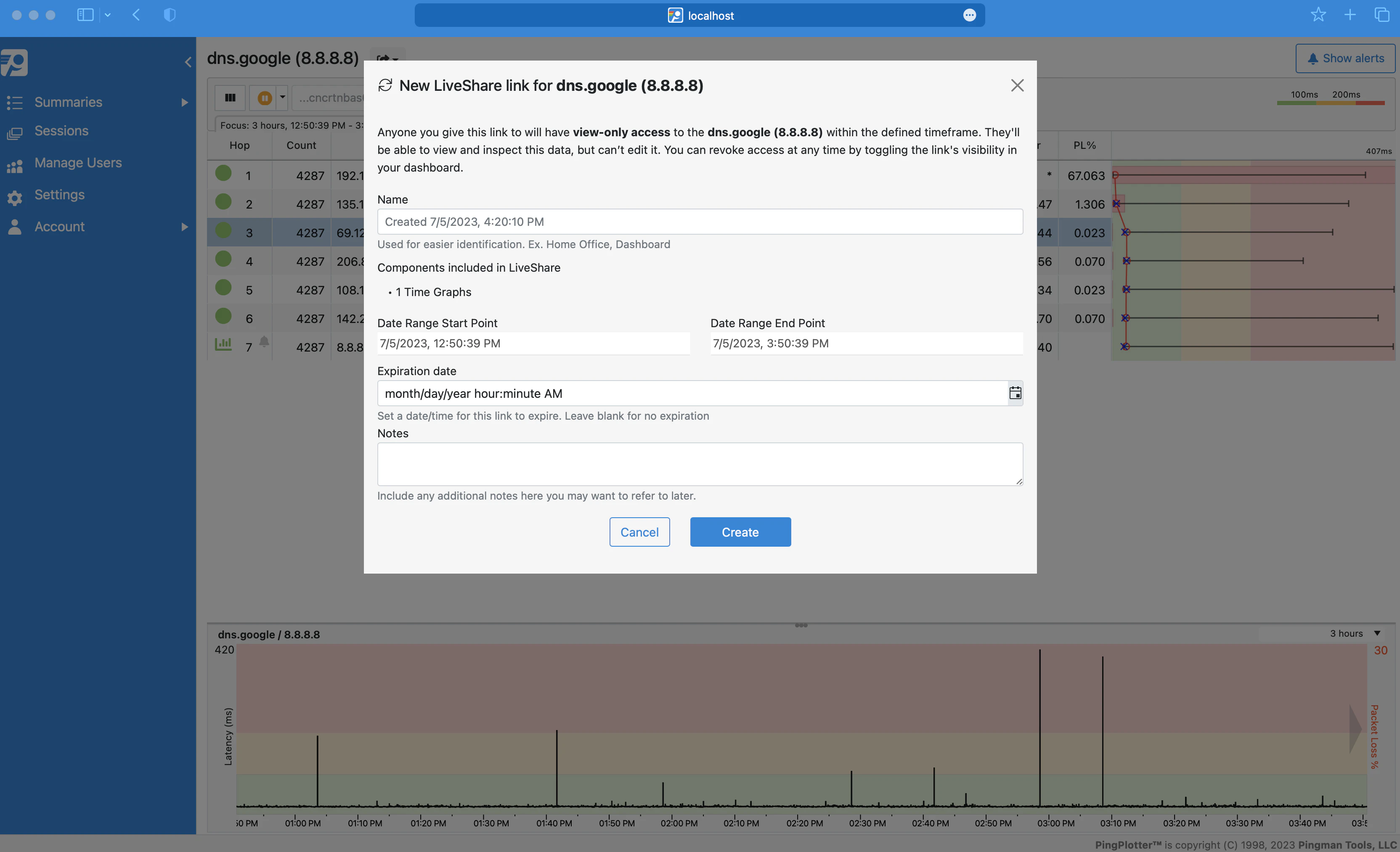Expand the Account submenu arrow
This screenshot has height=852, width=1400.
[x=184, y=227]
